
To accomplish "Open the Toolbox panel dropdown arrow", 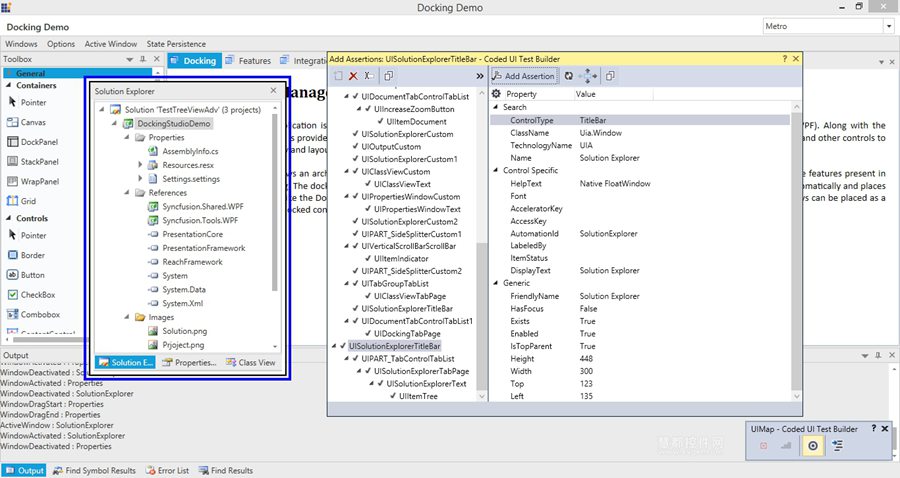I will [129, 59].
